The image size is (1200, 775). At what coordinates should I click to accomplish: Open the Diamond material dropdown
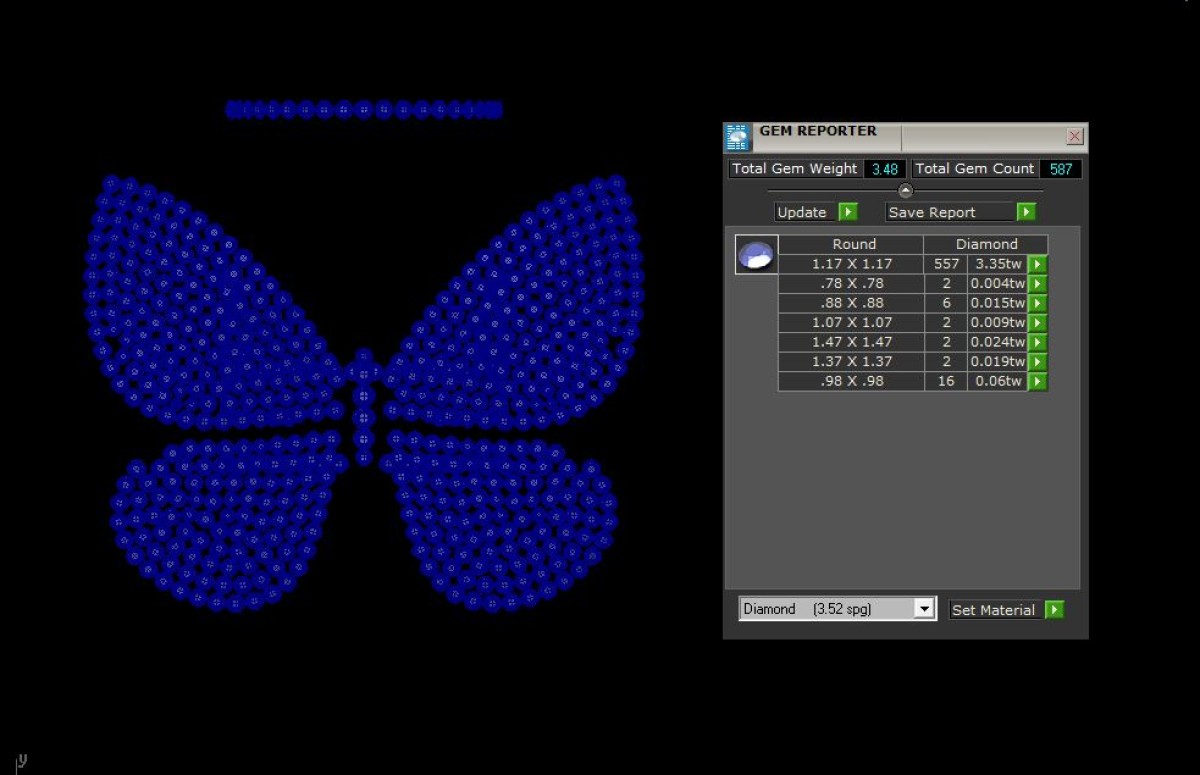click(925, 609)
